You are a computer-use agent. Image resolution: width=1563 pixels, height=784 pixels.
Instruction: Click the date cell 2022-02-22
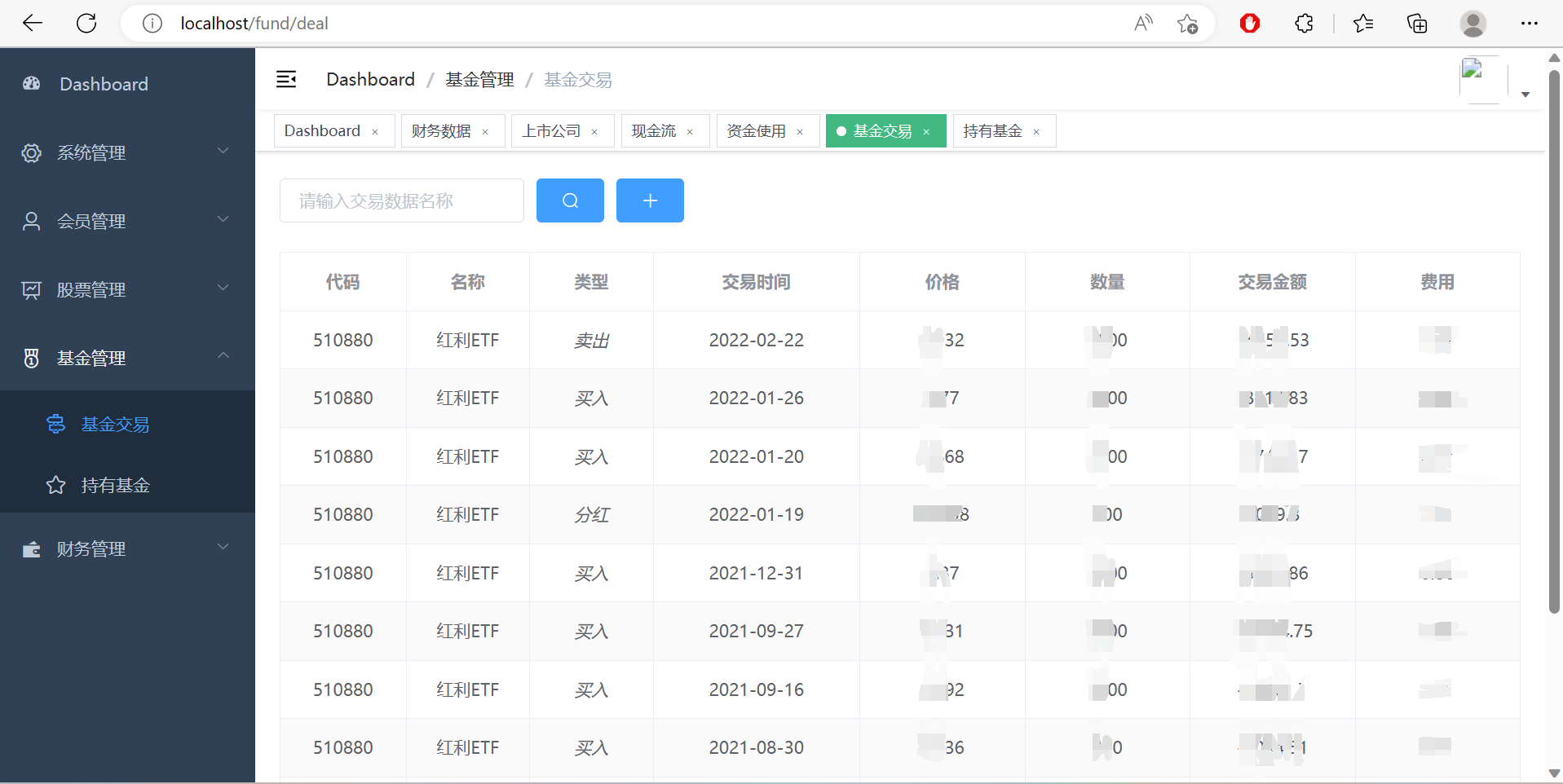pyautogui.click(x=756, y=340)
